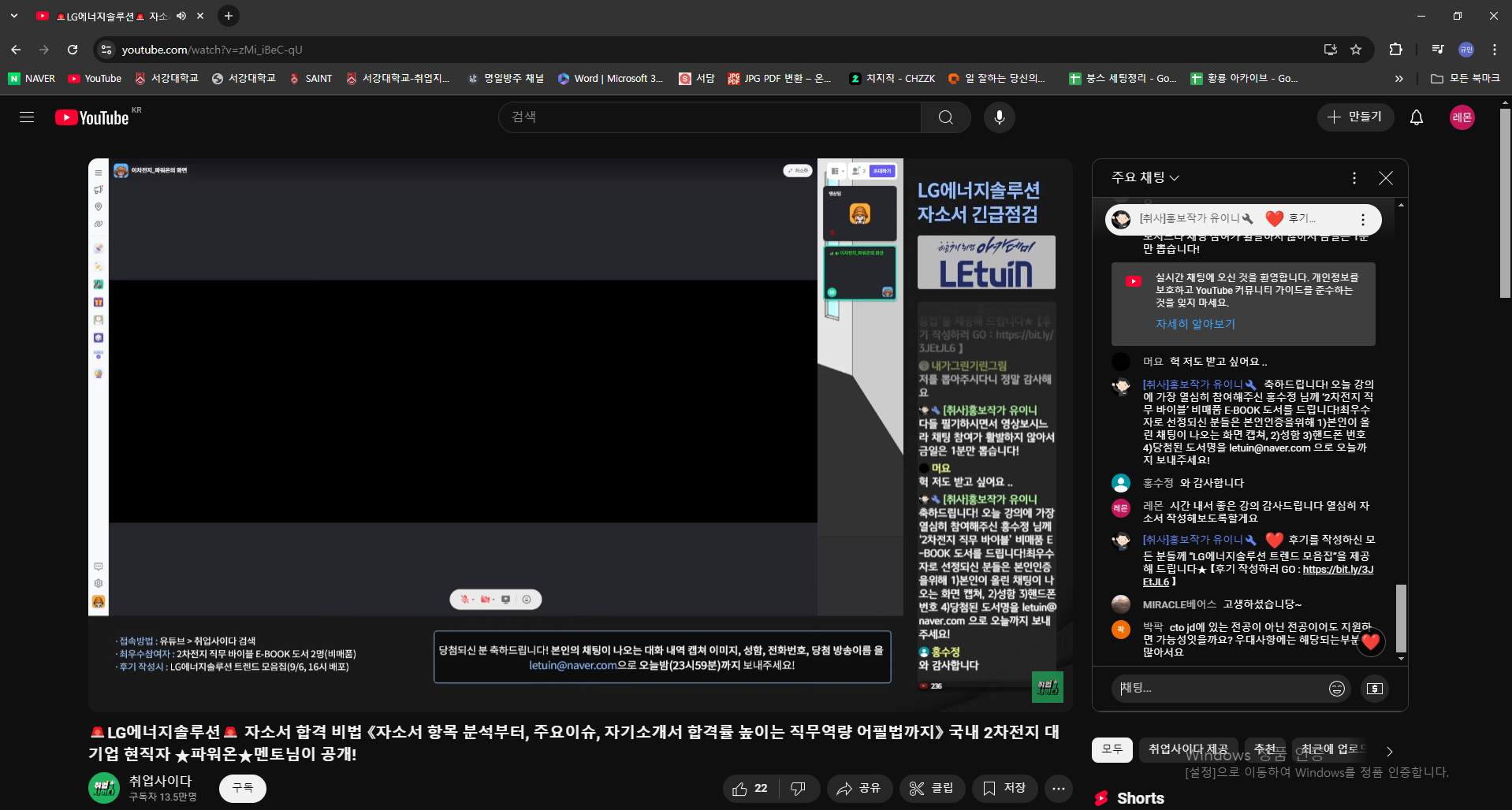Close the live chat panel

[x=1385, y=178]
